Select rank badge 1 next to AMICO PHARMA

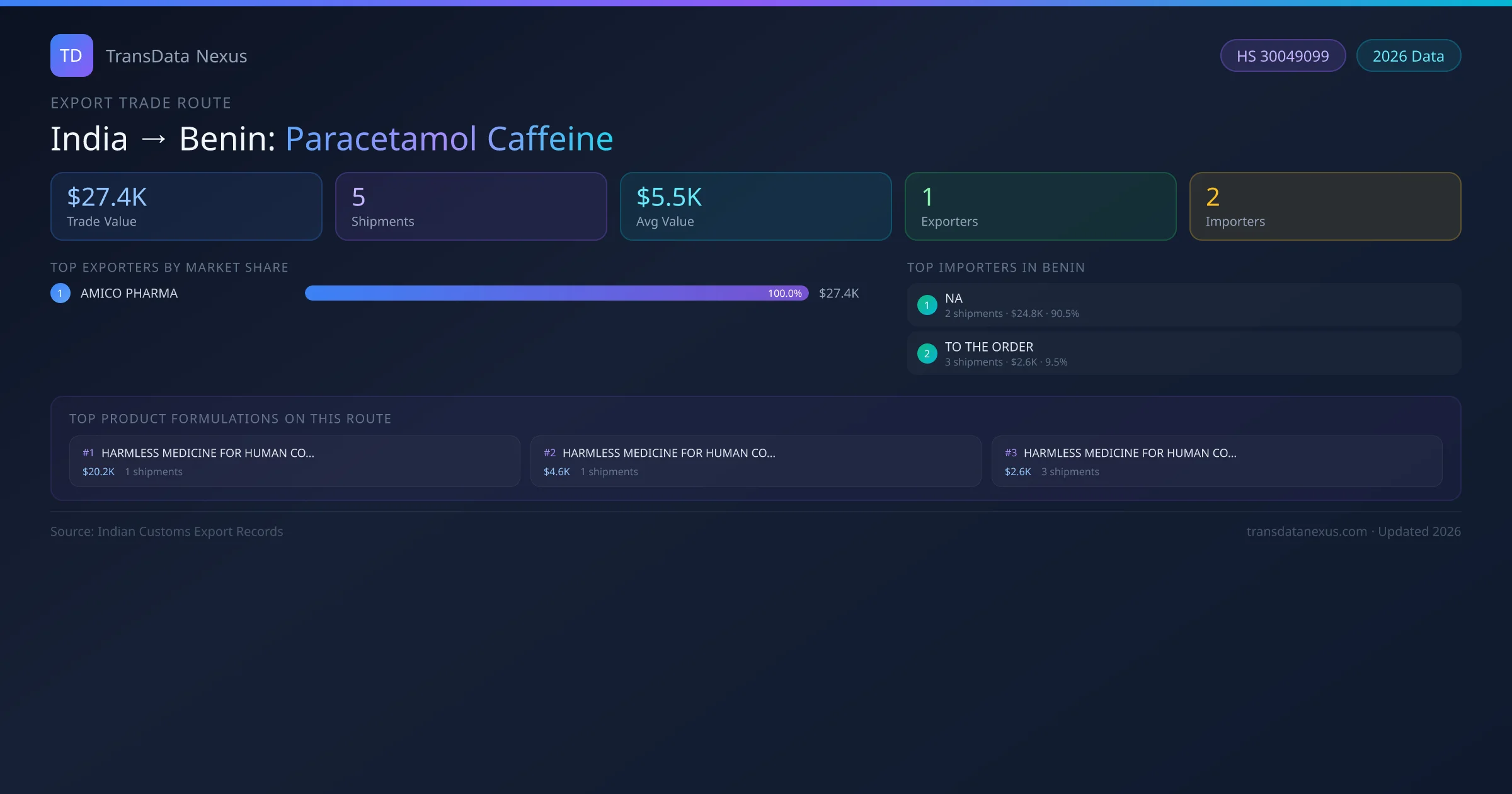click(x=60, y=292)
